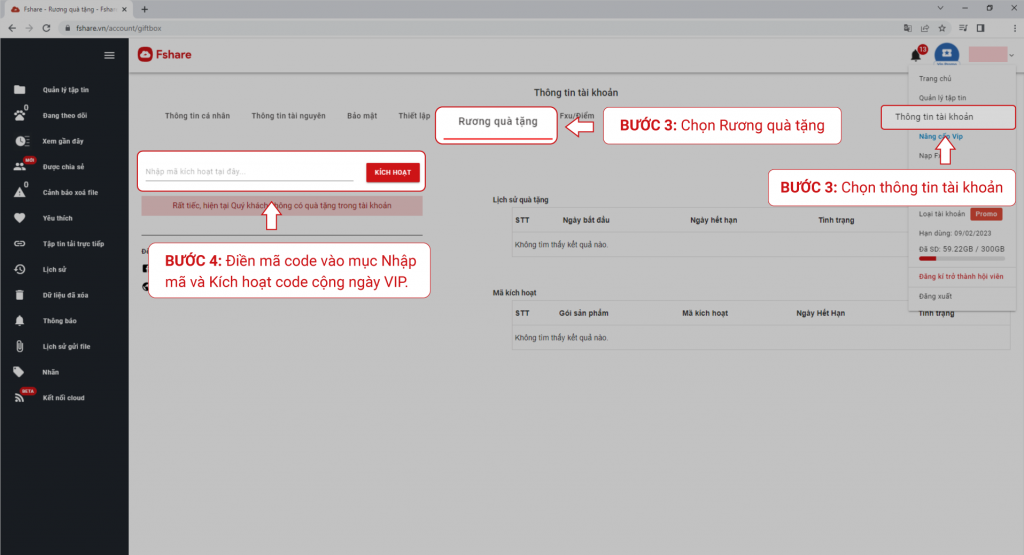Click Đã SD: 59.22GB / 300GB text
Screen dimensions: 1024x555
[x=961, y=249]
